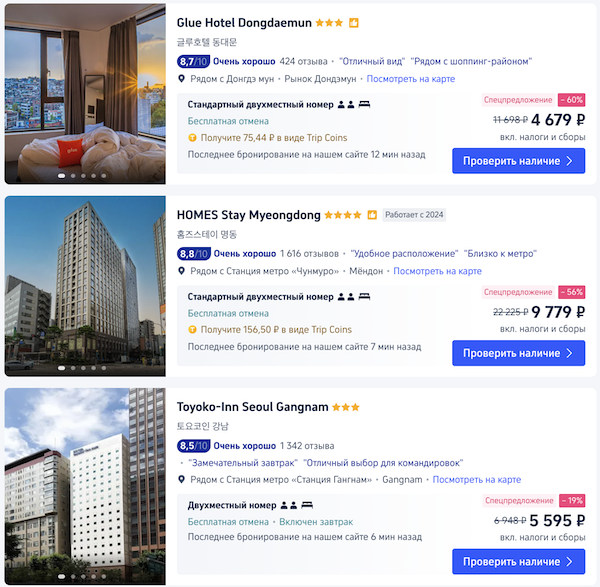Screen dimensions: 600x587
Task: Click the 8,8/10 rating badge of HOMES Stay
Action: [194, 253]
